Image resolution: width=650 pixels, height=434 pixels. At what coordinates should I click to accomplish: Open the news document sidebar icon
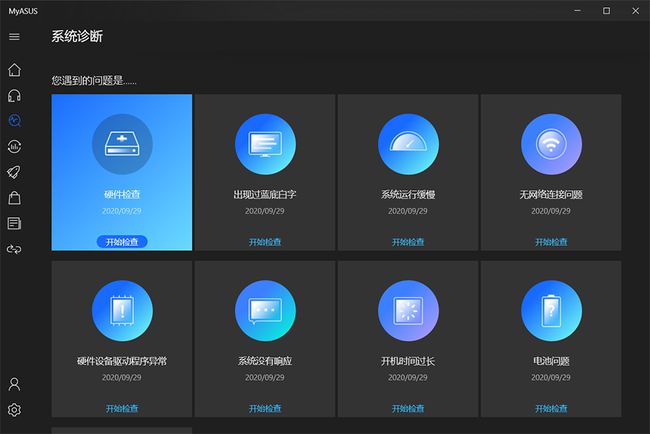[14, 223]
